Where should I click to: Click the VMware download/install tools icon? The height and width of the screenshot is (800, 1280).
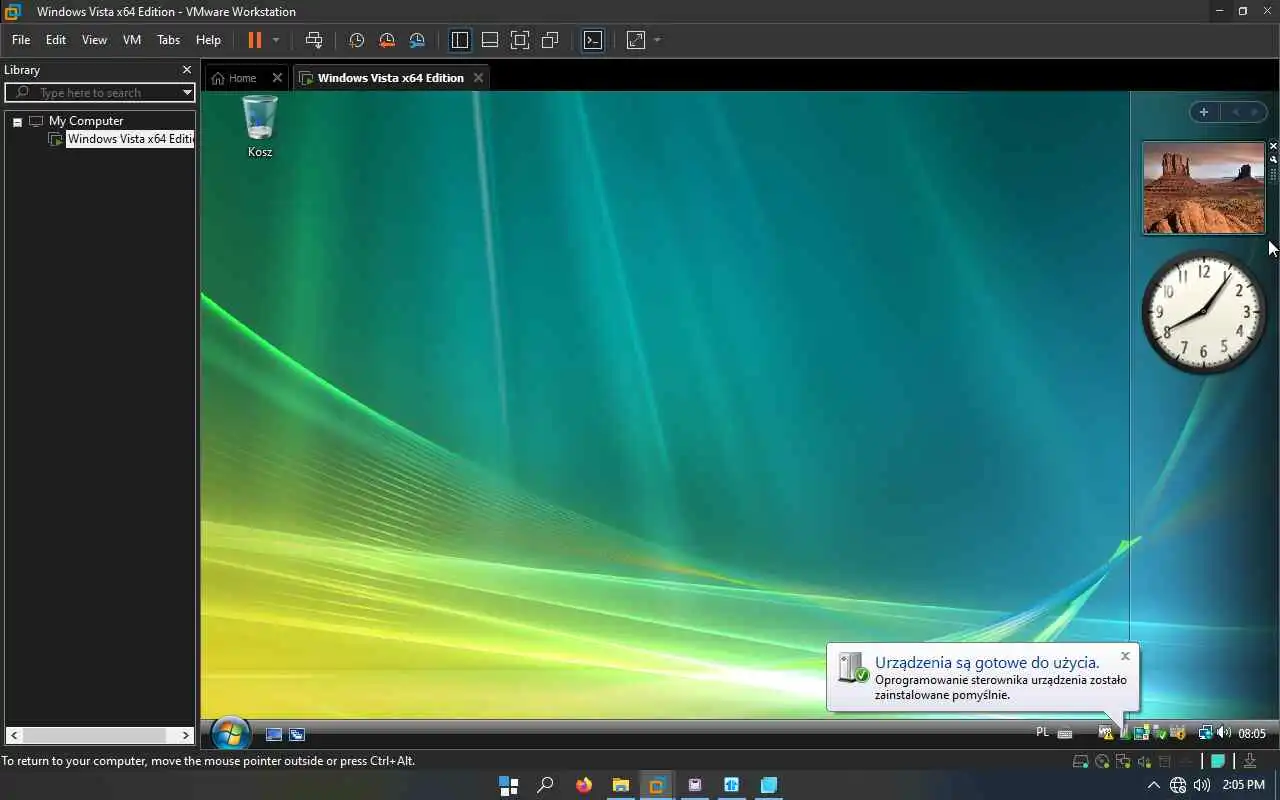1250,762
